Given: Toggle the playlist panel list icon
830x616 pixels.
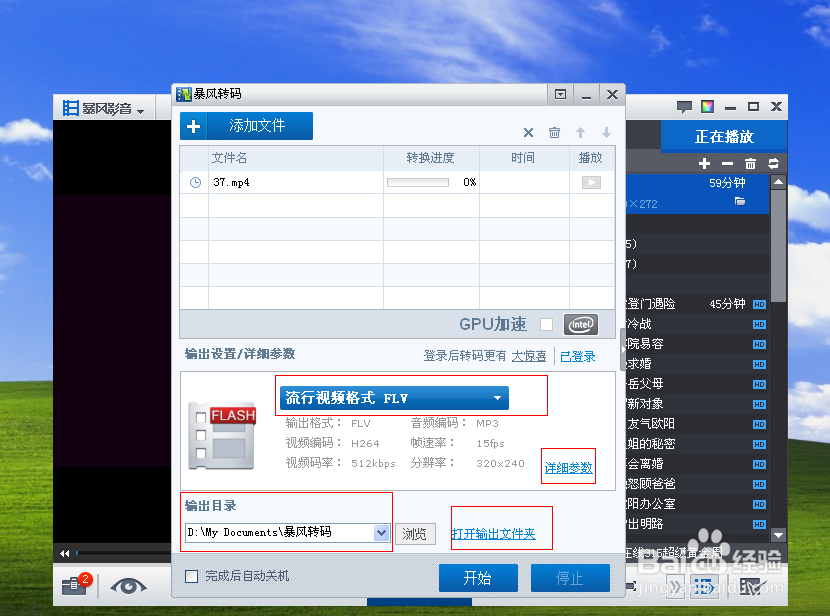Looking at the screenshot, I should coord(704,587).
